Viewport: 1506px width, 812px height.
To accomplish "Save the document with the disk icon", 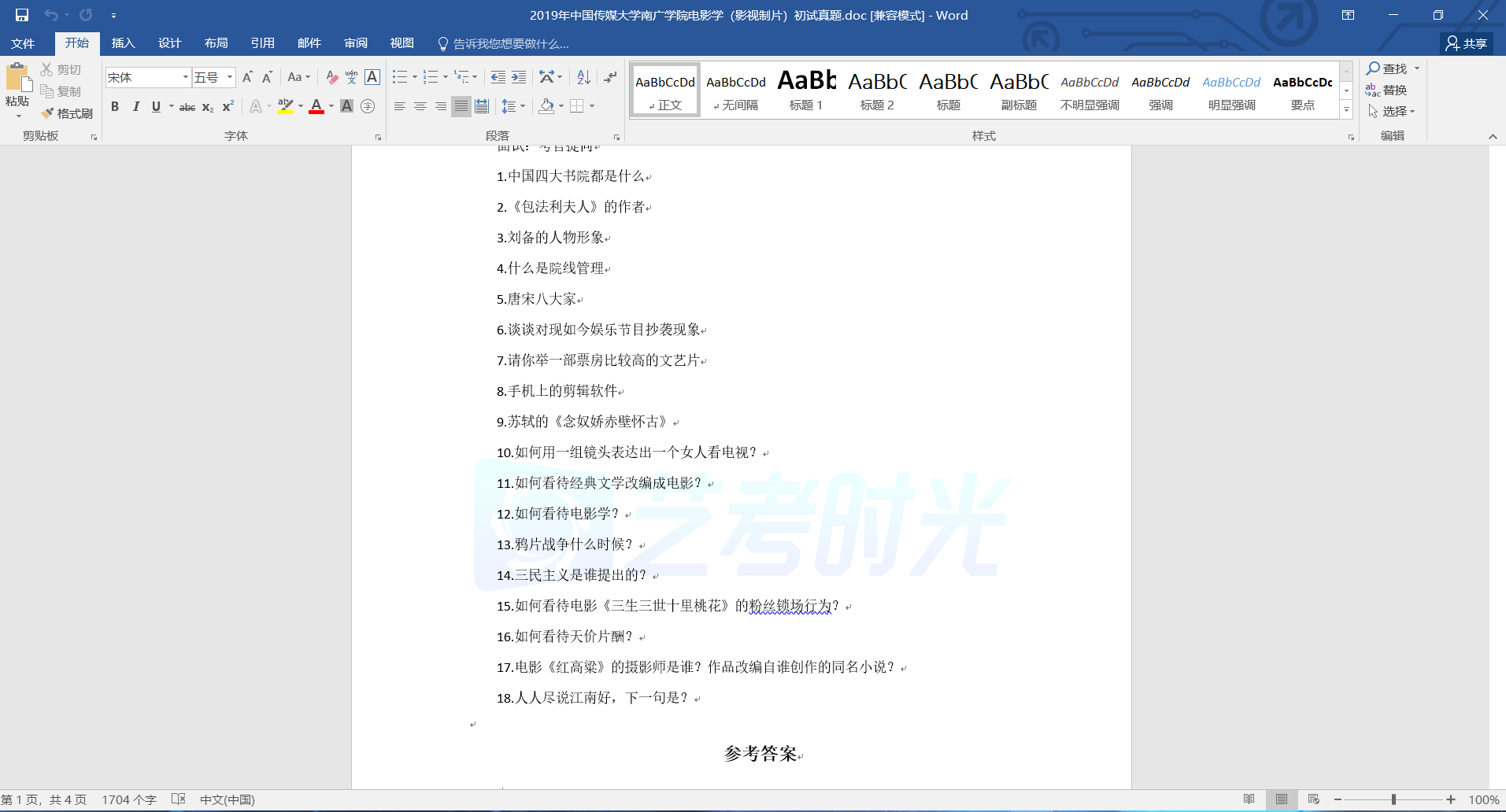I will 22,15.
